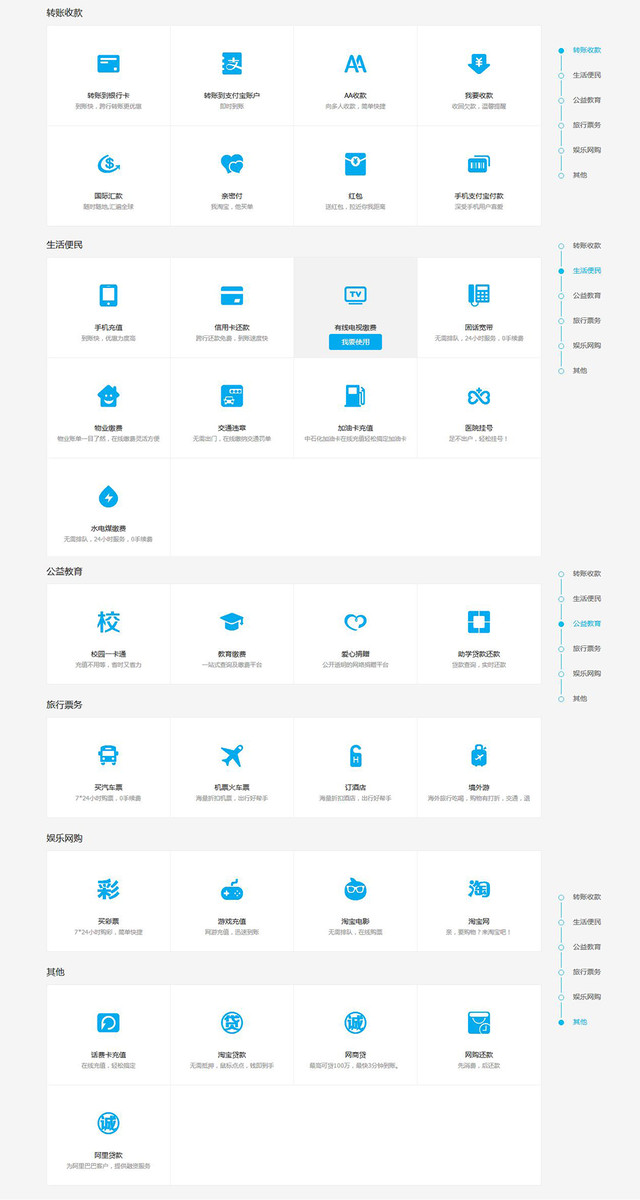The image size is (640, 1200).
Task: Click the 淘宝网 service title link
Action: click(x=479, y=921)
